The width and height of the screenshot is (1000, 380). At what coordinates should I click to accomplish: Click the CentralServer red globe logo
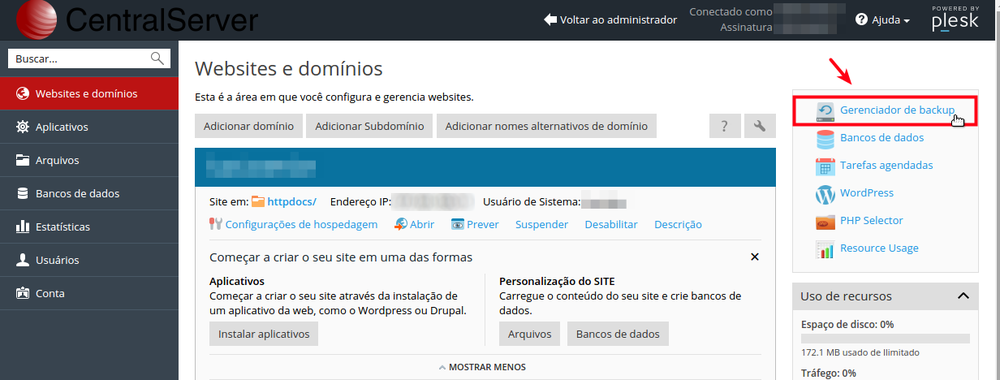coord(37,20)
